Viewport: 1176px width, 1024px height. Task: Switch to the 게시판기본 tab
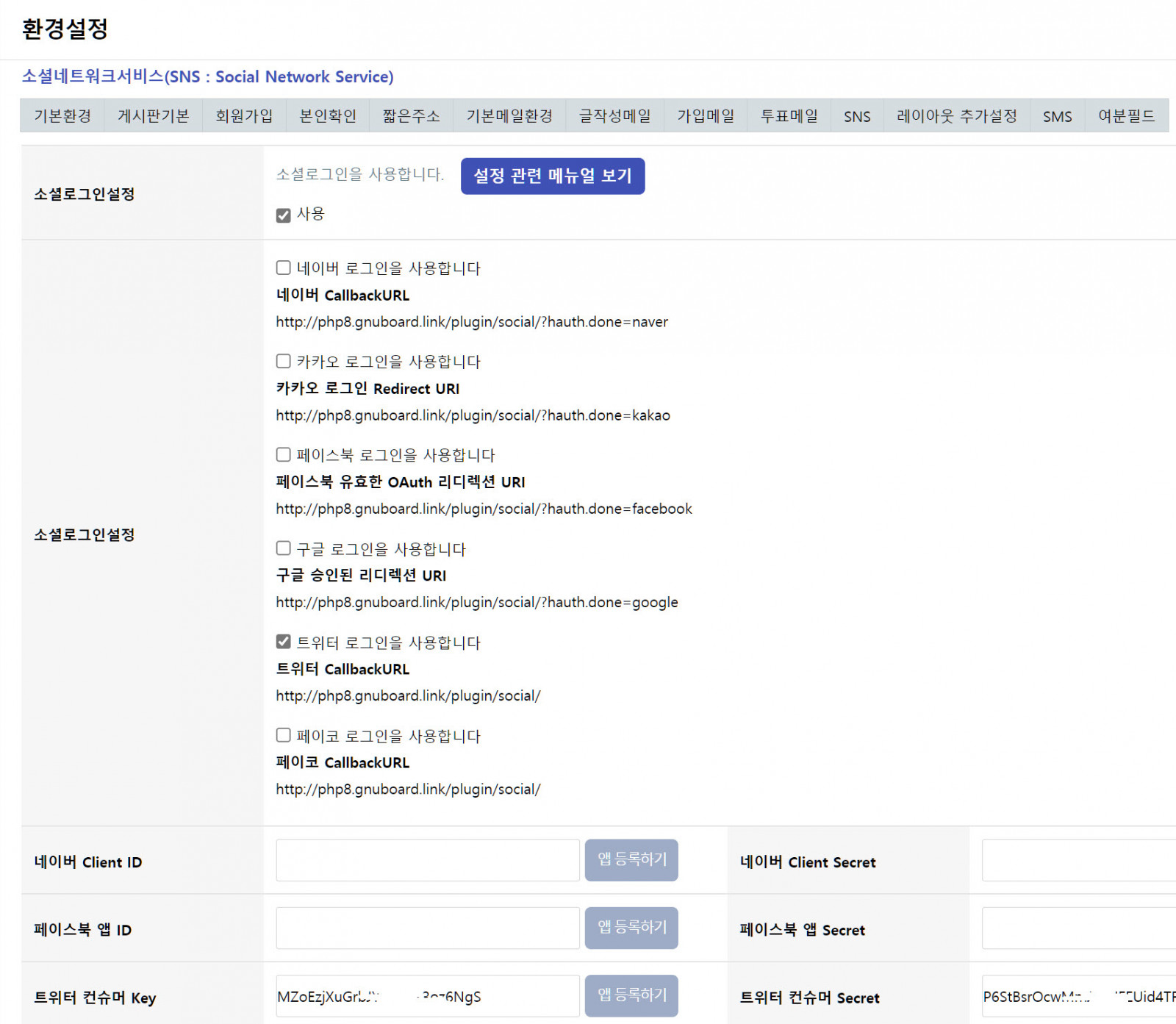(x=154, y=116)
